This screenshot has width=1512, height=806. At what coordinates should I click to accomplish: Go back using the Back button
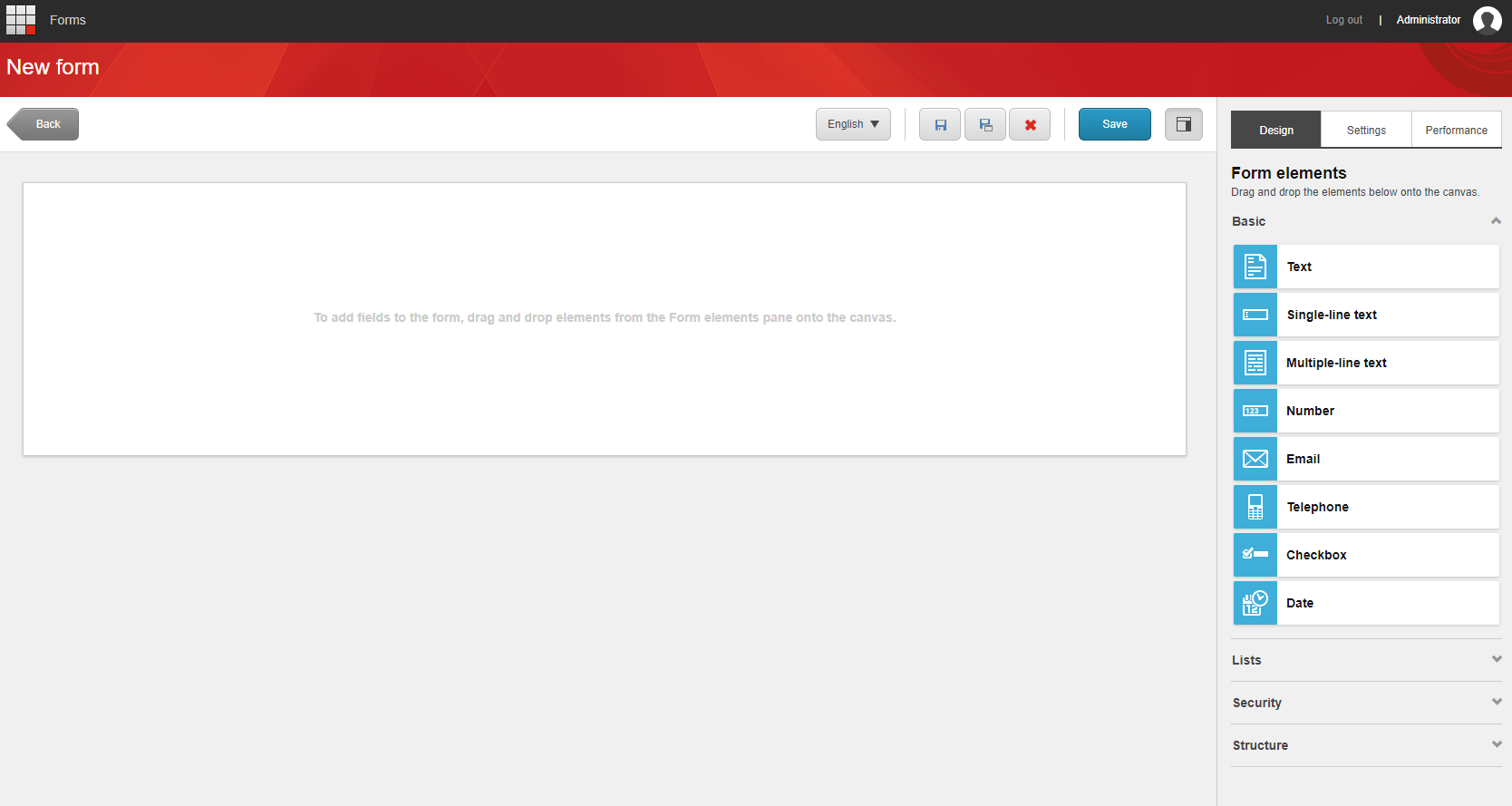44,124
